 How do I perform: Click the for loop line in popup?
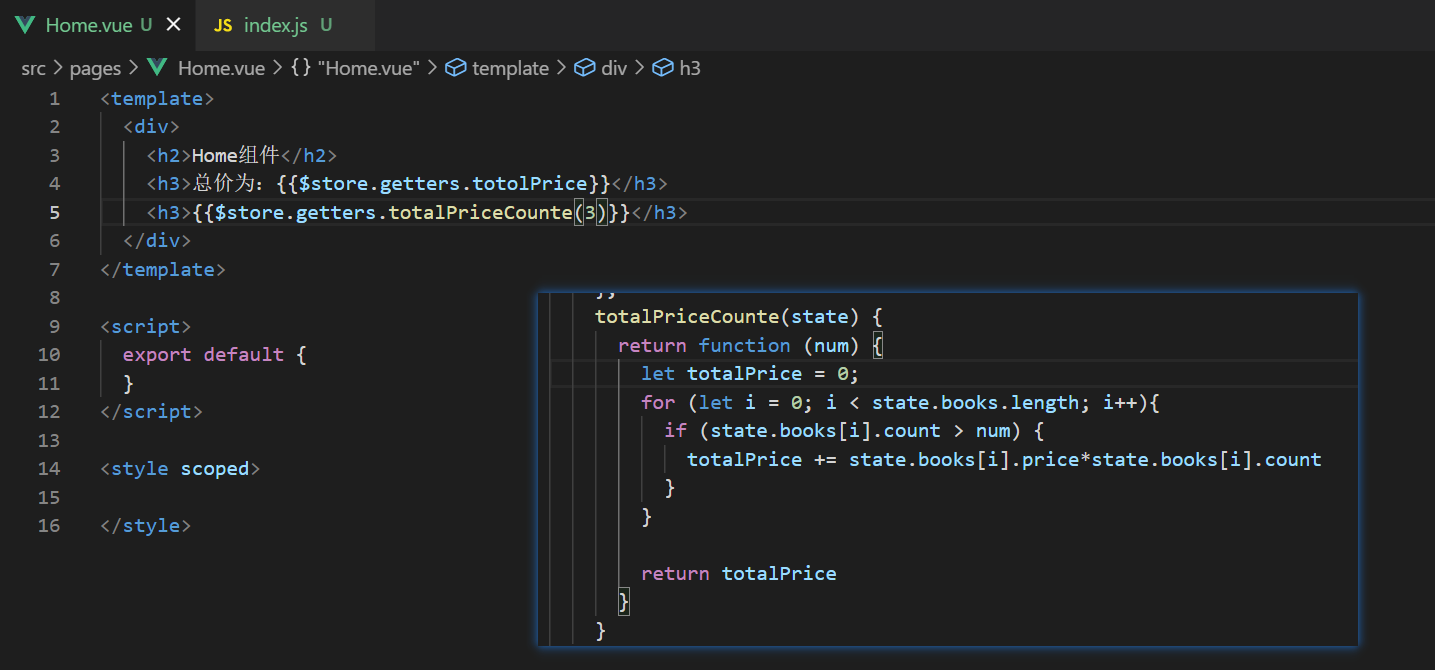pyautogui.click(x=900, y=402)
